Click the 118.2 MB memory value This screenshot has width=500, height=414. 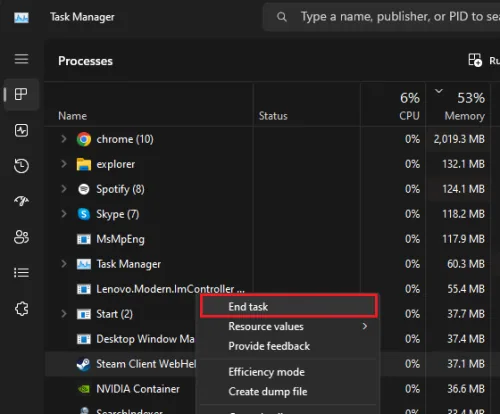[x=463, y=214]
